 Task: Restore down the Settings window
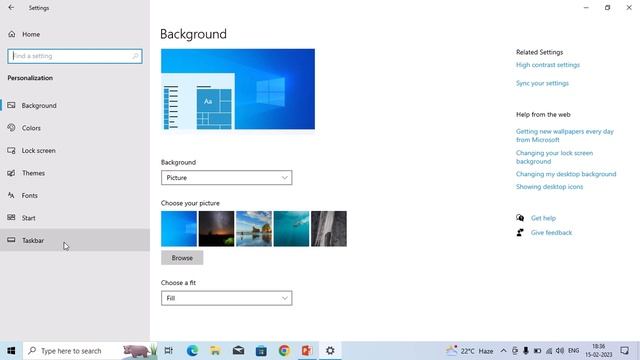point(607,7)
